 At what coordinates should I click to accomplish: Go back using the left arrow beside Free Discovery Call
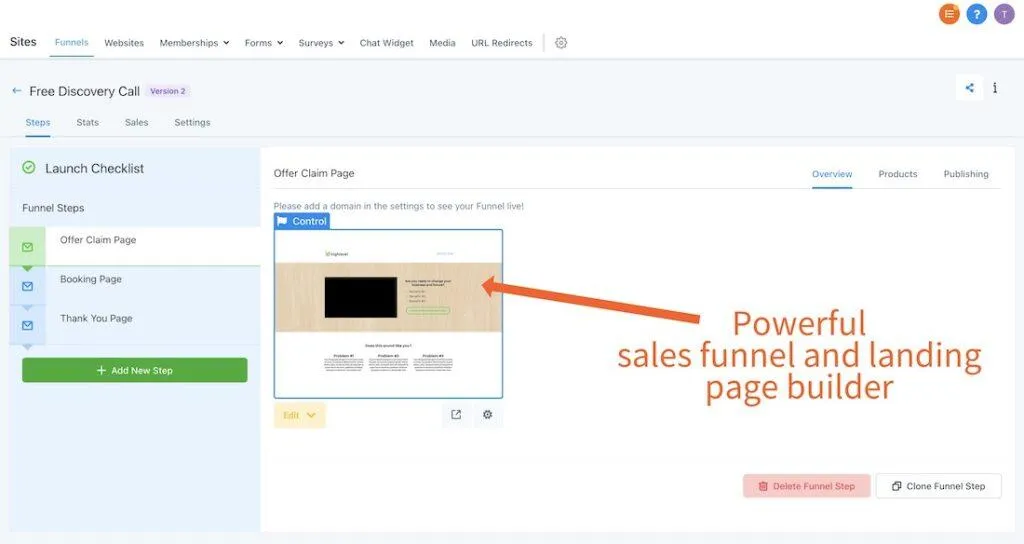click(x=16, y=91)
